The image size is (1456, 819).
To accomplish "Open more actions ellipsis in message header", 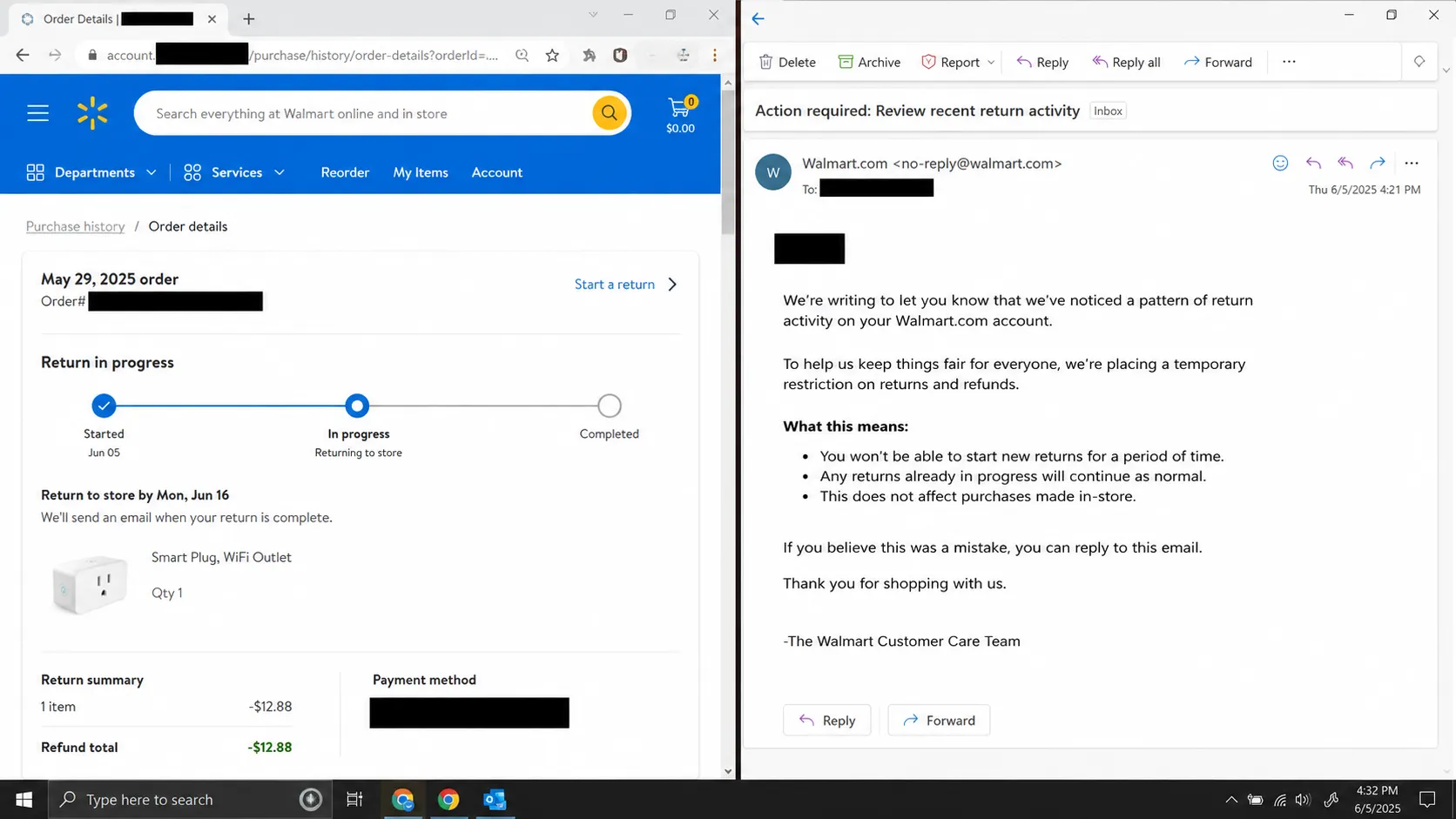I will click(x=1412, y=163).
